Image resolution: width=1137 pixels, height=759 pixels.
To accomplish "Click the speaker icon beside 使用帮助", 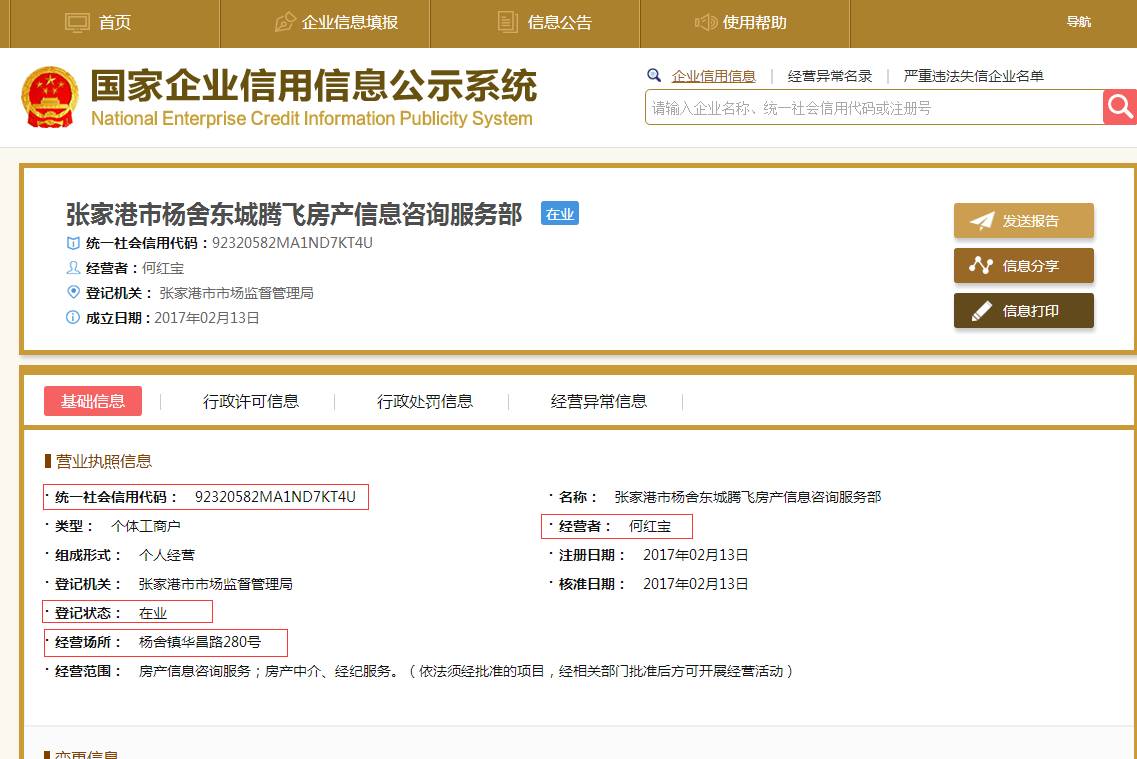I will [x=706, y=22].
